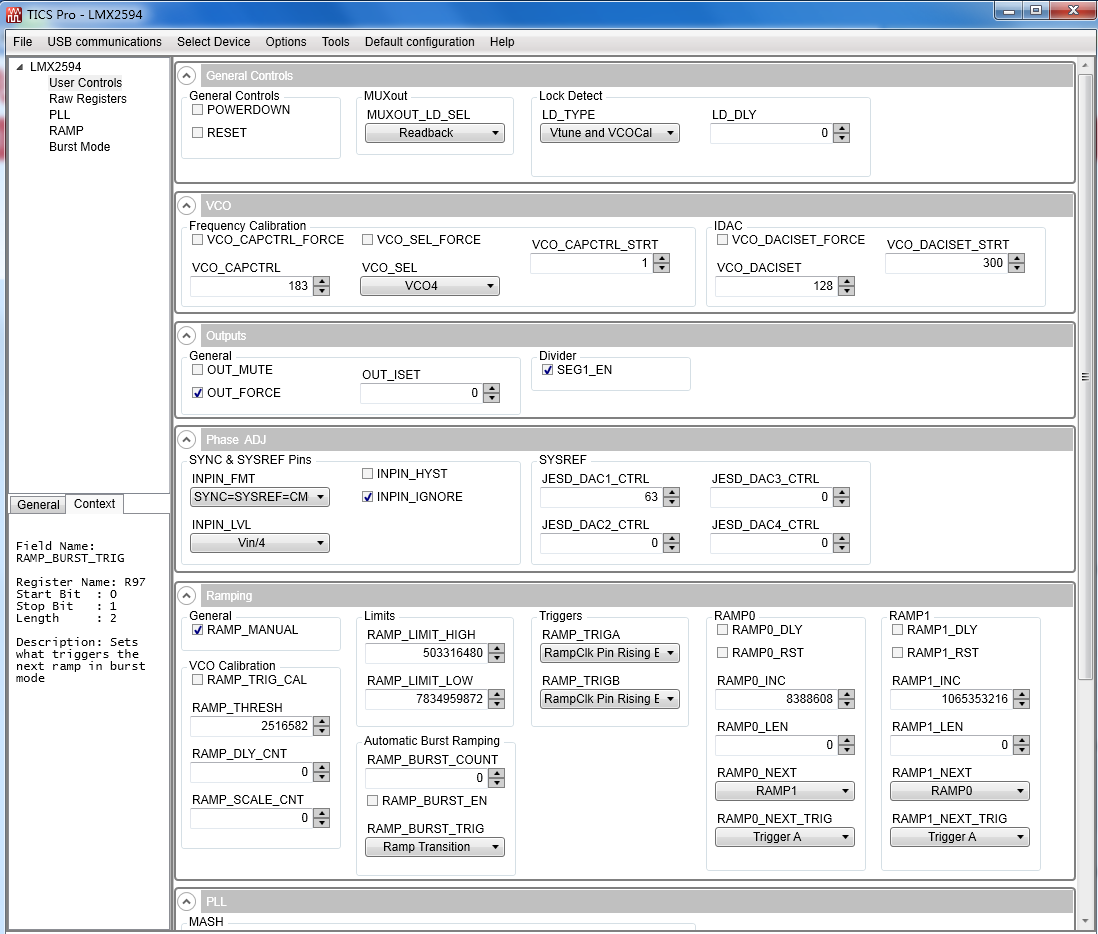Open the LD_TYPE dropdown

pos(610,133)
